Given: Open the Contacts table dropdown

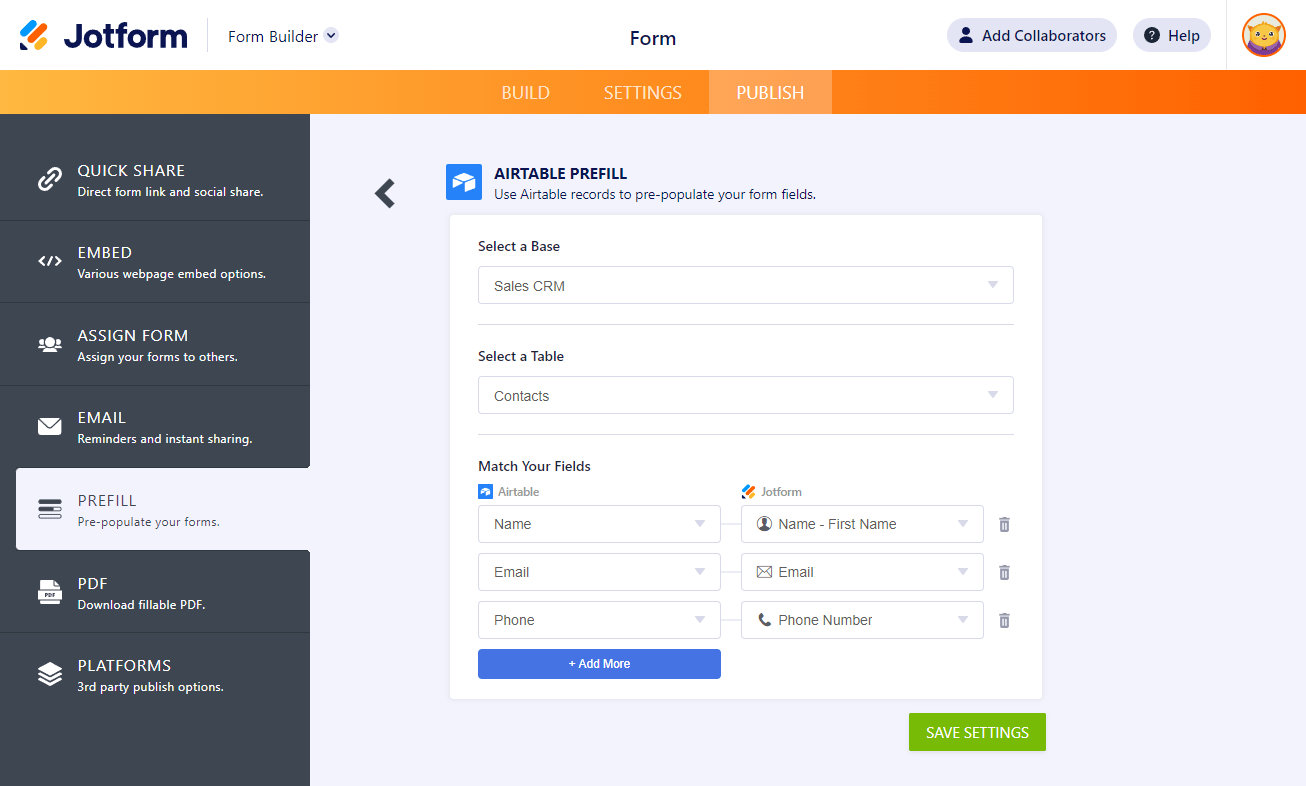Looking at the screenshot, I should 745,395.
